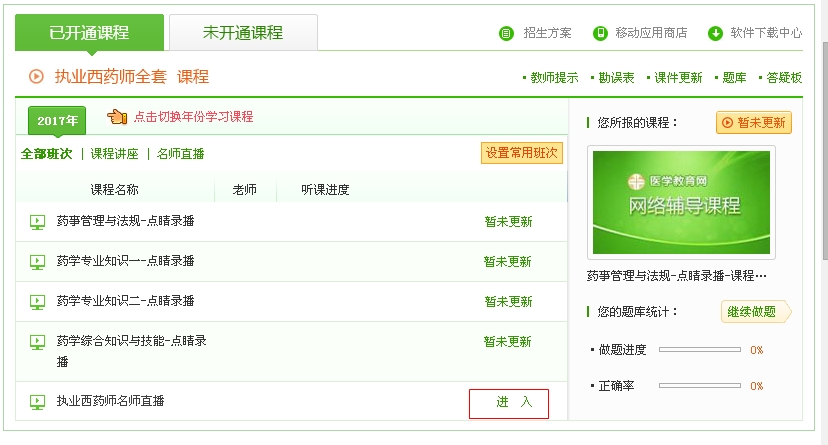Click the 招生方案 document icon

click(506, 33)
